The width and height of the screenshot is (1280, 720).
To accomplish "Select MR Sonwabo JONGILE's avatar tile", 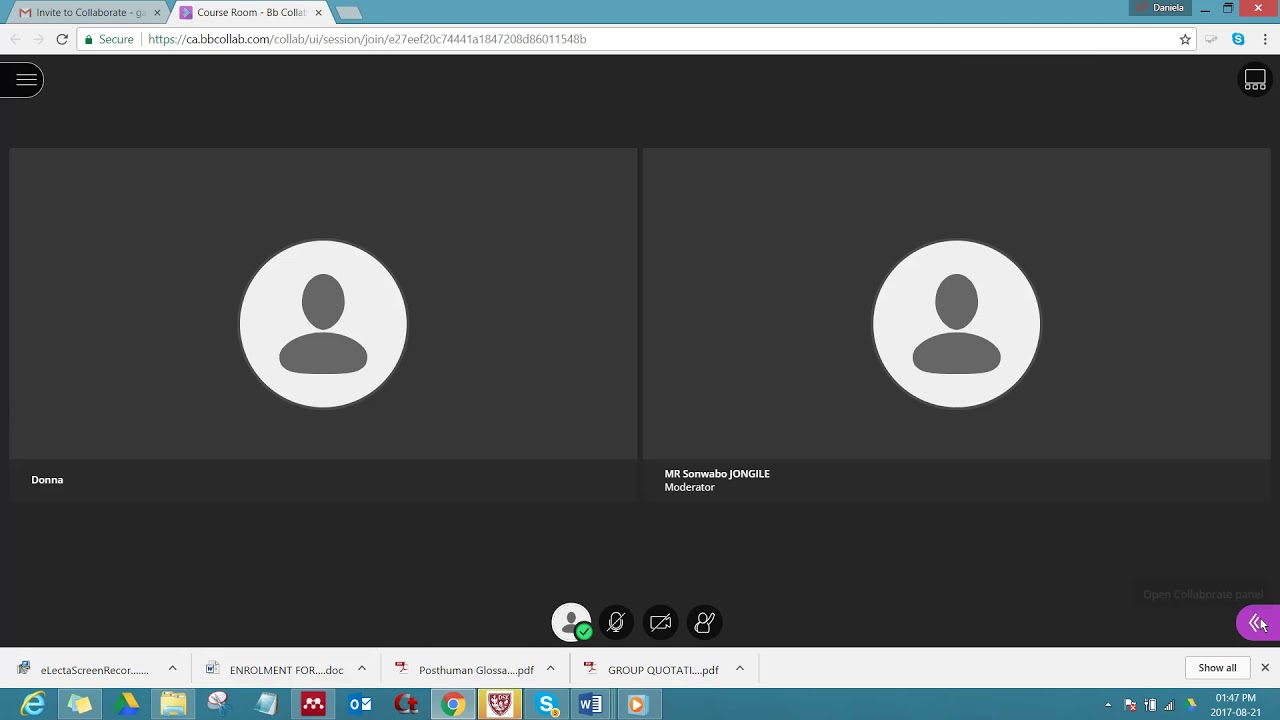I will 956,324.
